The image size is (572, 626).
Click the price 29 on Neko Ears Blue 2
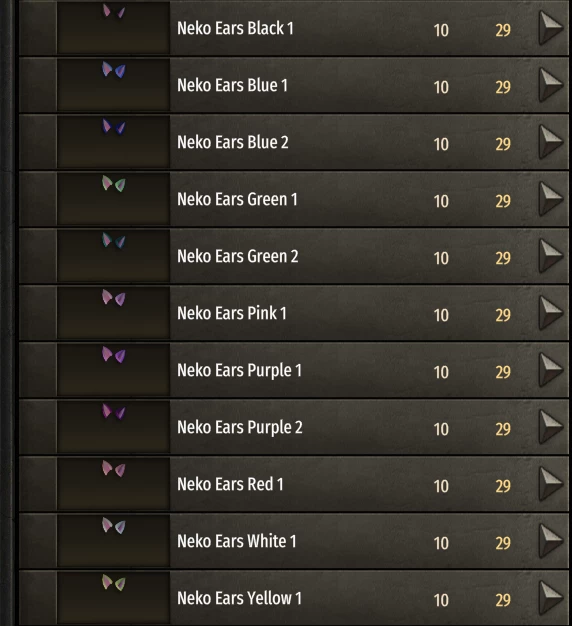pos(503,144)
